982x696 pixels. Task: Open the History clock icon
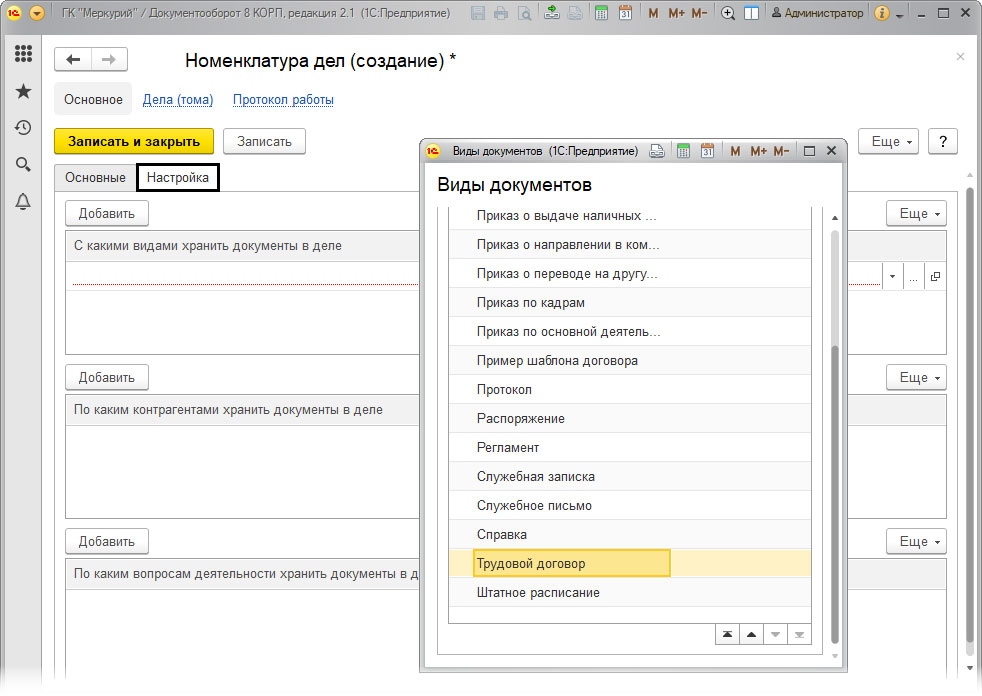23,128
